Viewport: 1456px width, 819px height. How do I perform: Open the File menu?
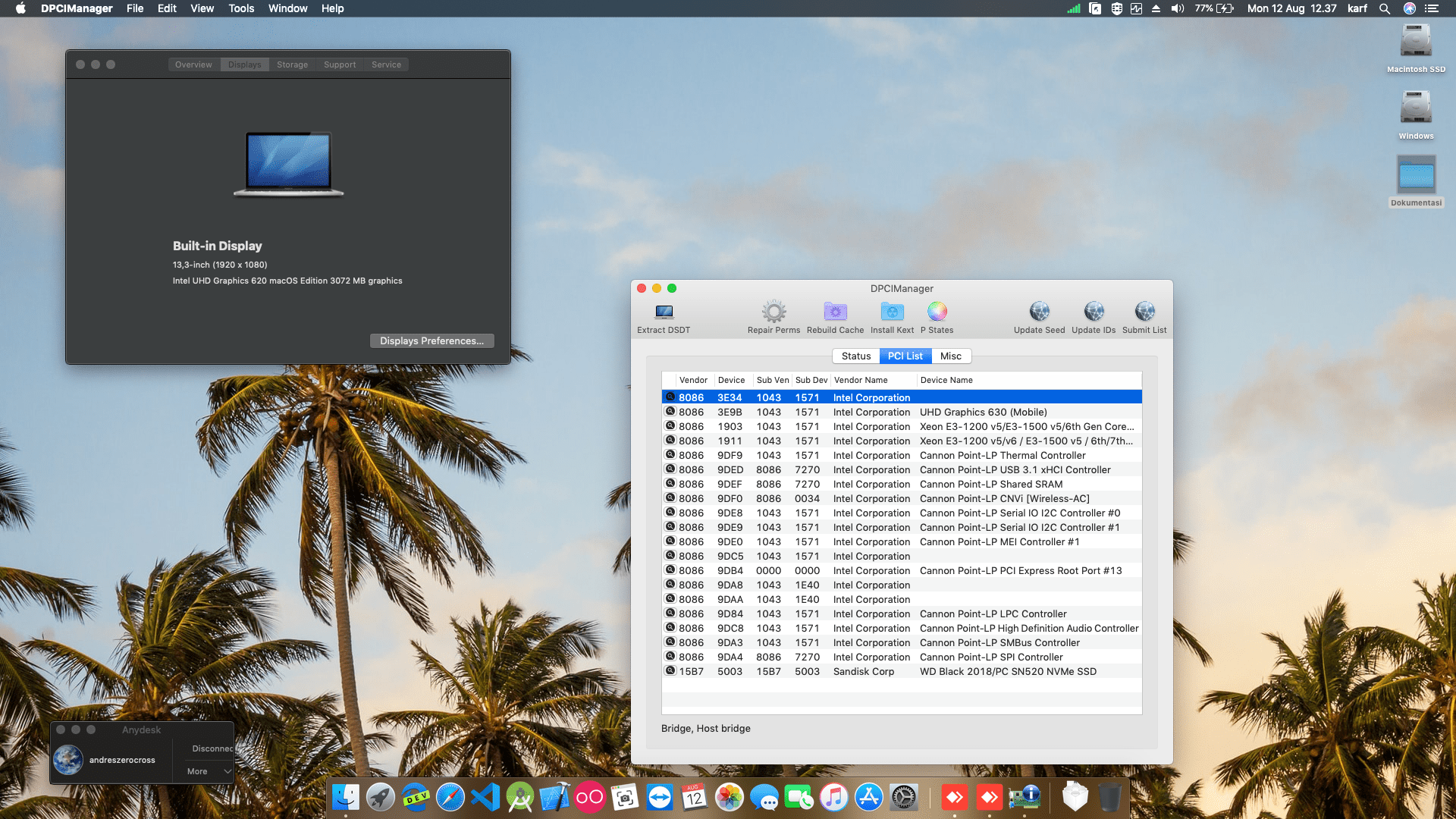135,8
